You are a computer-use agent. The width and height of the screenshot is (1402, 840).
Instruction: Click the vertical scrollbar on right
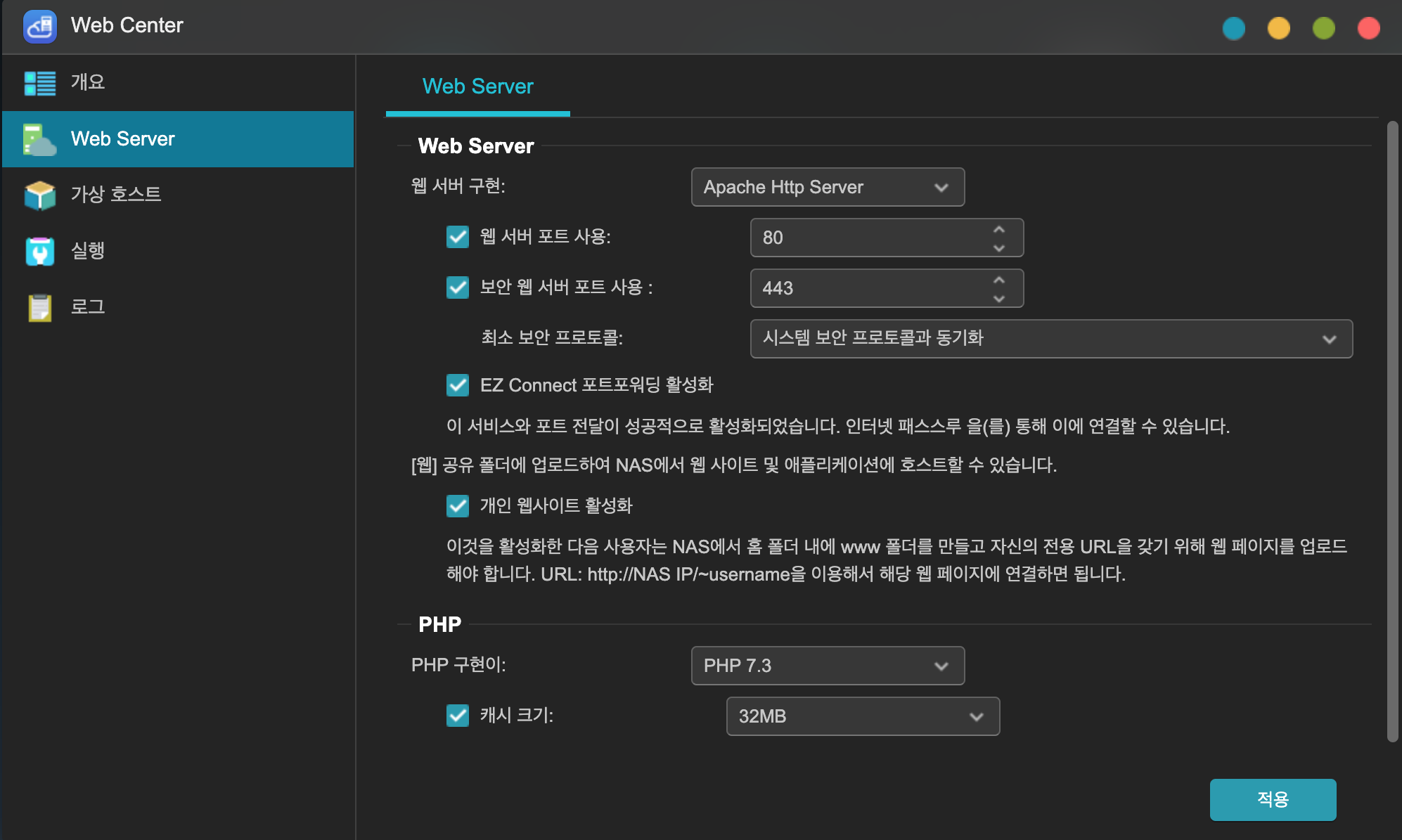click(1392, 431)
